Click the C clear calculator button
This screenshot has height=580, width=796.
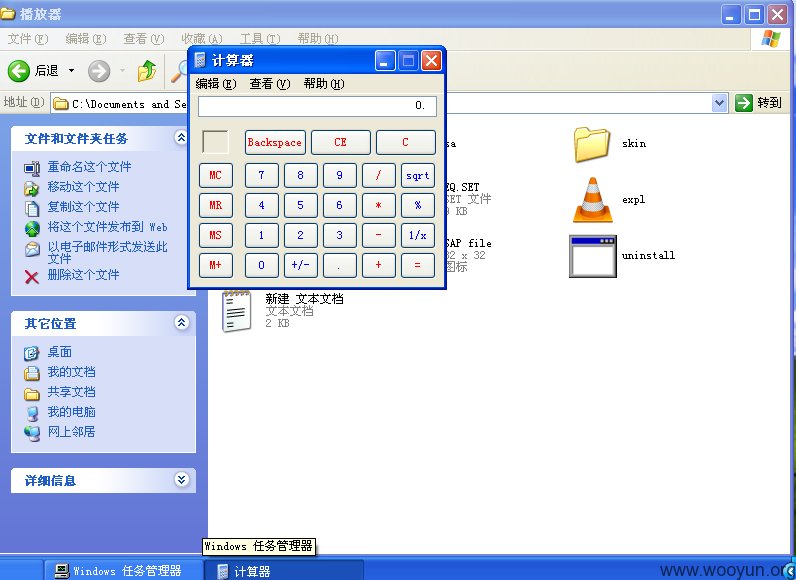point(406,143)
